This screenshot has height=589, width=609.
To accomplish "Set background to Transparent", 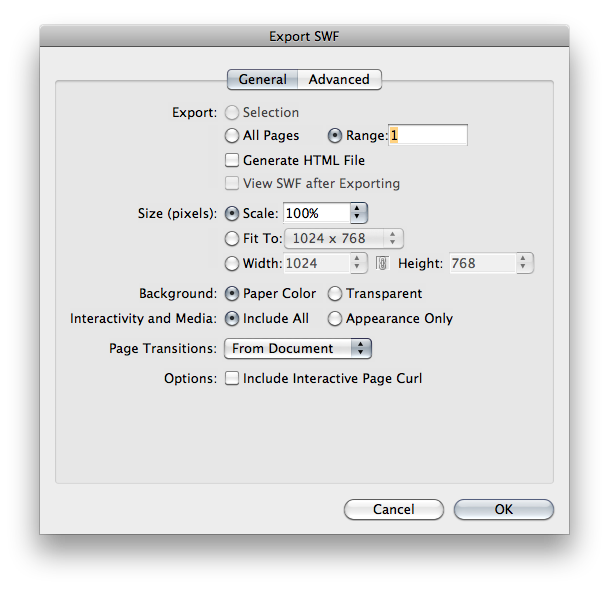I will [335, 294].
